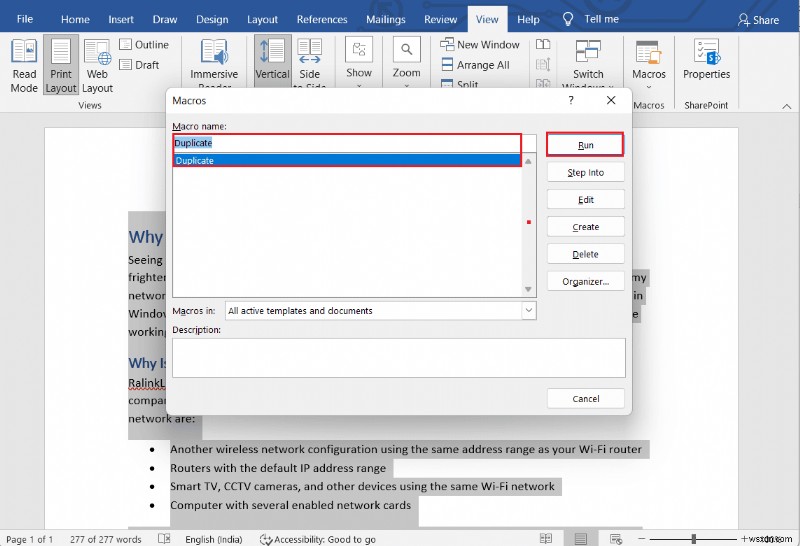Click the Page 1 of 1 status
This screenshot has height=546, width=800.
[x=30, y=539]
